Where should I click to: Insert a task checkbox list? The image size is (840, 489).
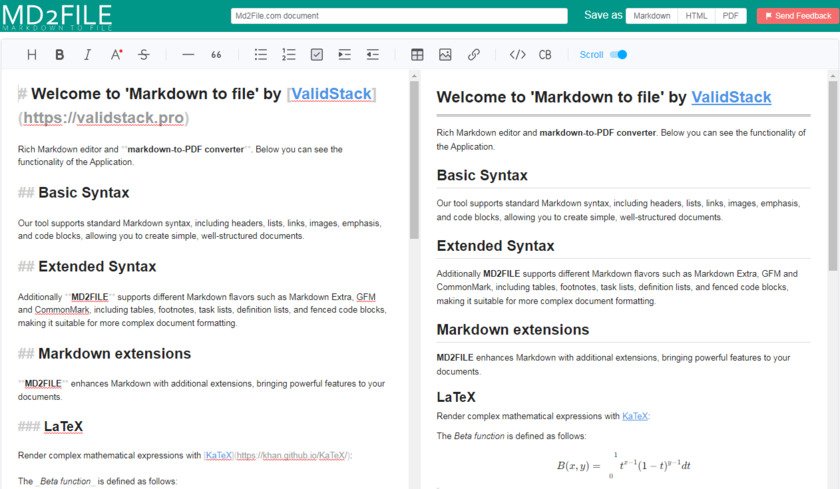coord(317,55)
